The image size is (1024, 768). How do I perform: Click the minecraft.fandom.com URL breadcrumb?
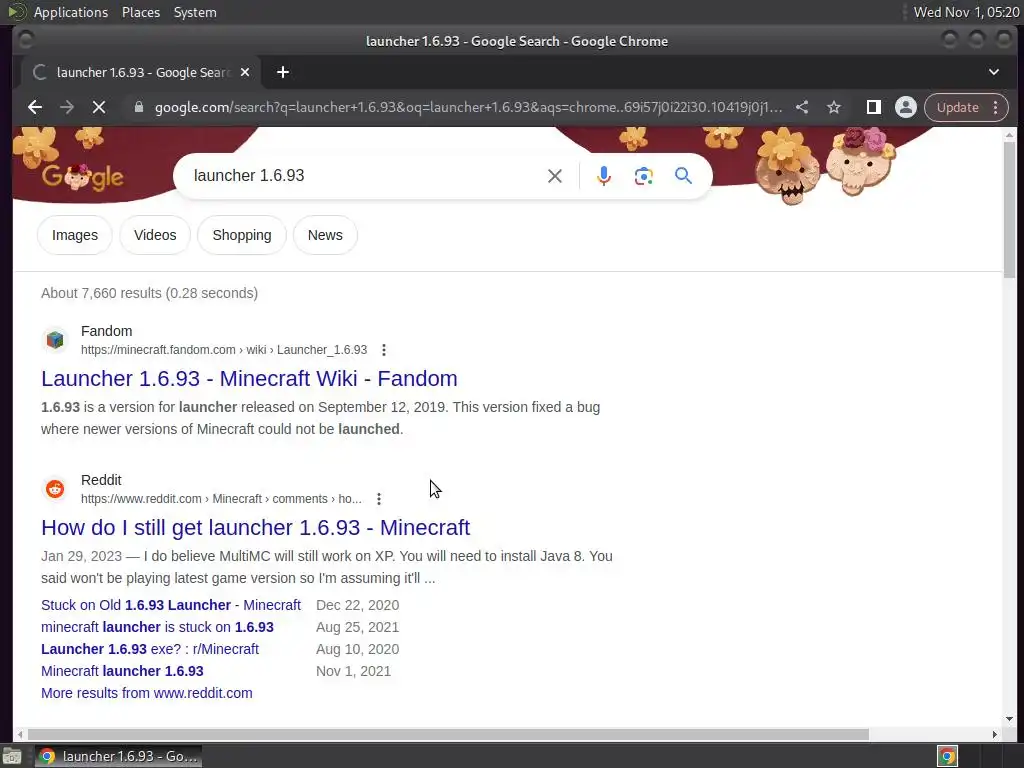tap(224, 350)
